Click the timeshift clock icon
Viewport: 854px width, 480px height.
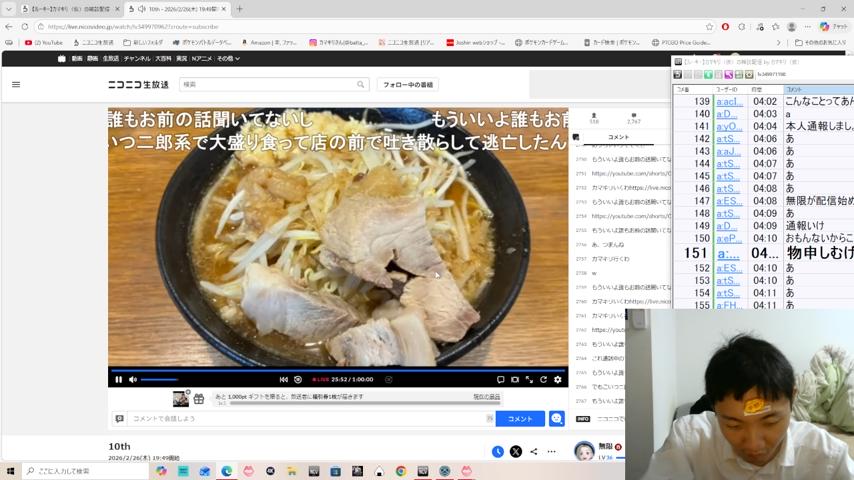498,452
